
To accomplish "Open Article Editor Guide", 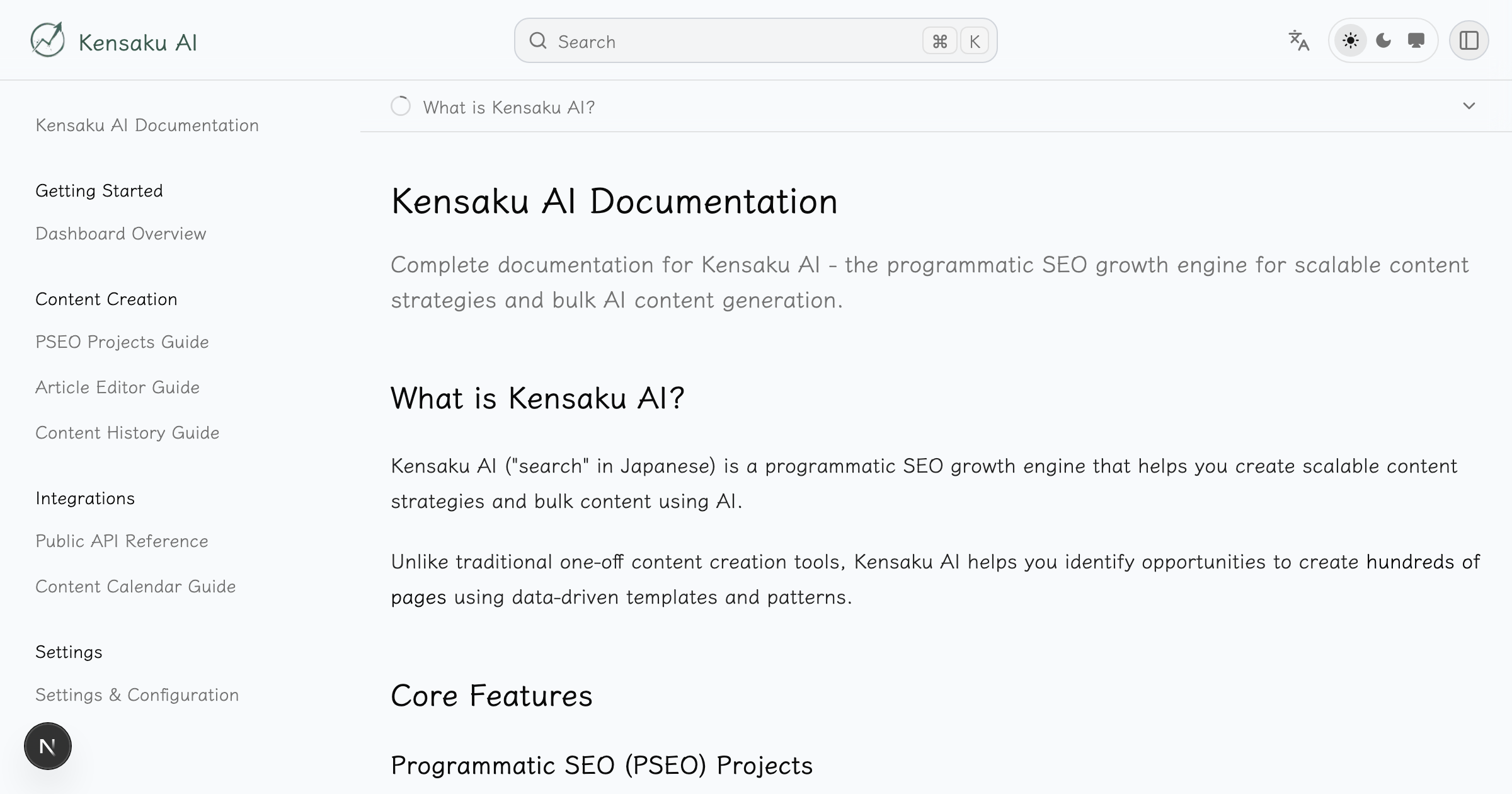I will tap(117, 387).
